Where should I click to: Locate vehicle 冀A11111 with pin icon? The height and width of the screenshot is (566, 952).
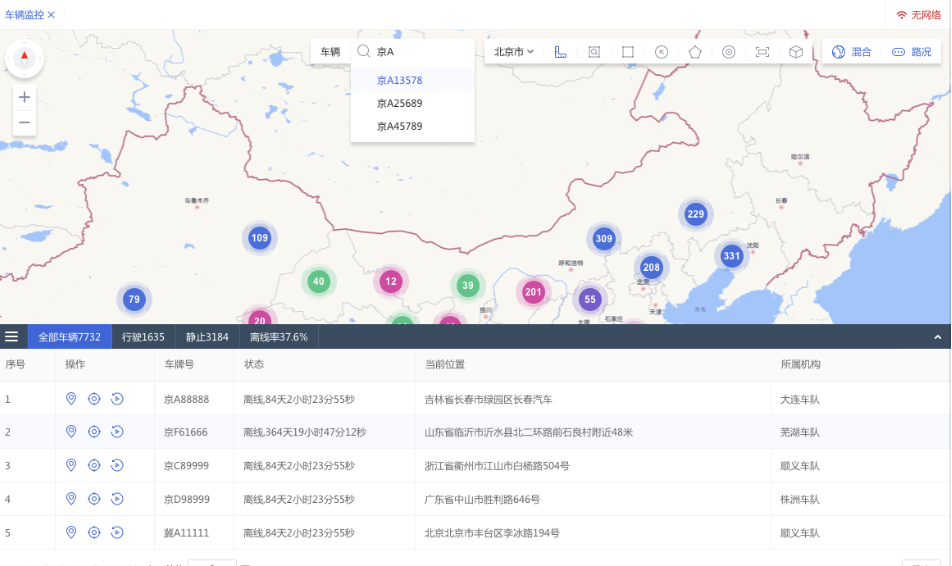[x=71, y=532]
